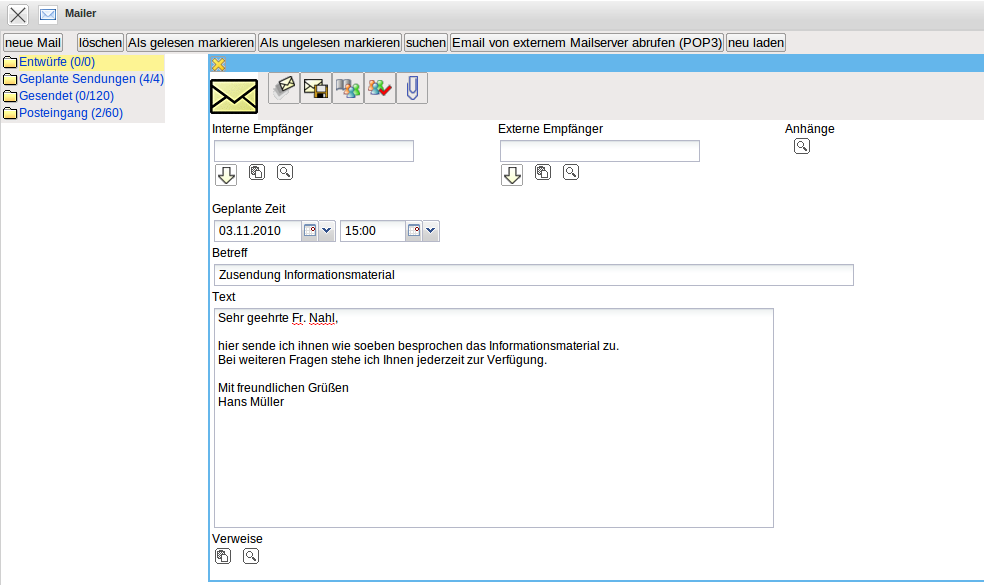Screen dimensions: 984x585
Task: Click the save mail (envelope with floppy disk) icon
Action: click(316, 88)
